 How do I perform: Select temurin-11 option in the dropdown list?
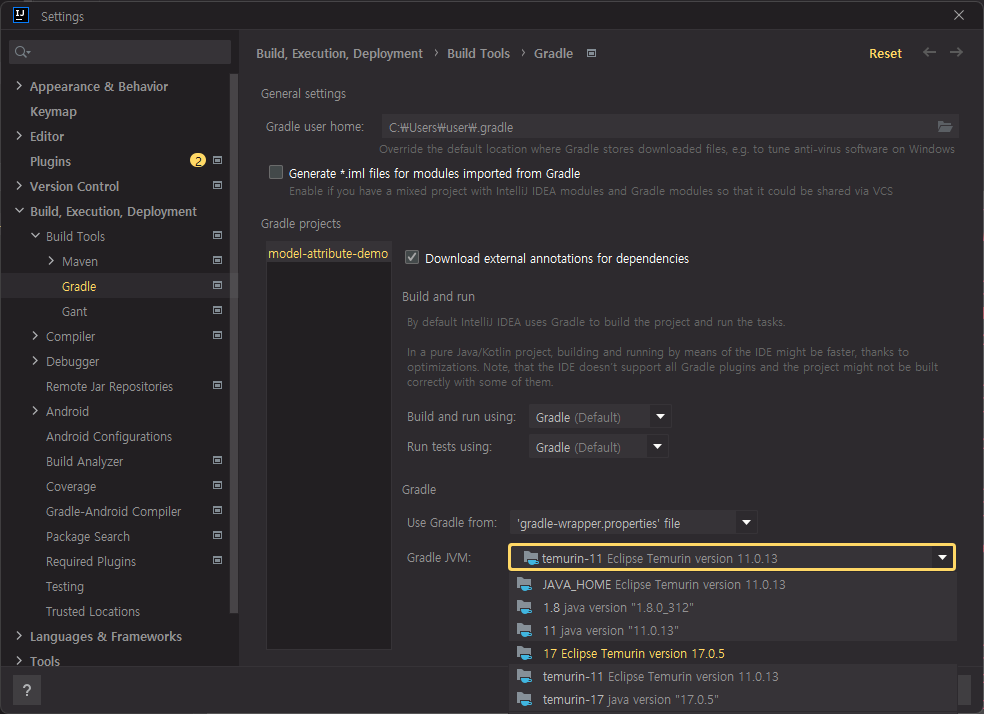click(733, 676)
